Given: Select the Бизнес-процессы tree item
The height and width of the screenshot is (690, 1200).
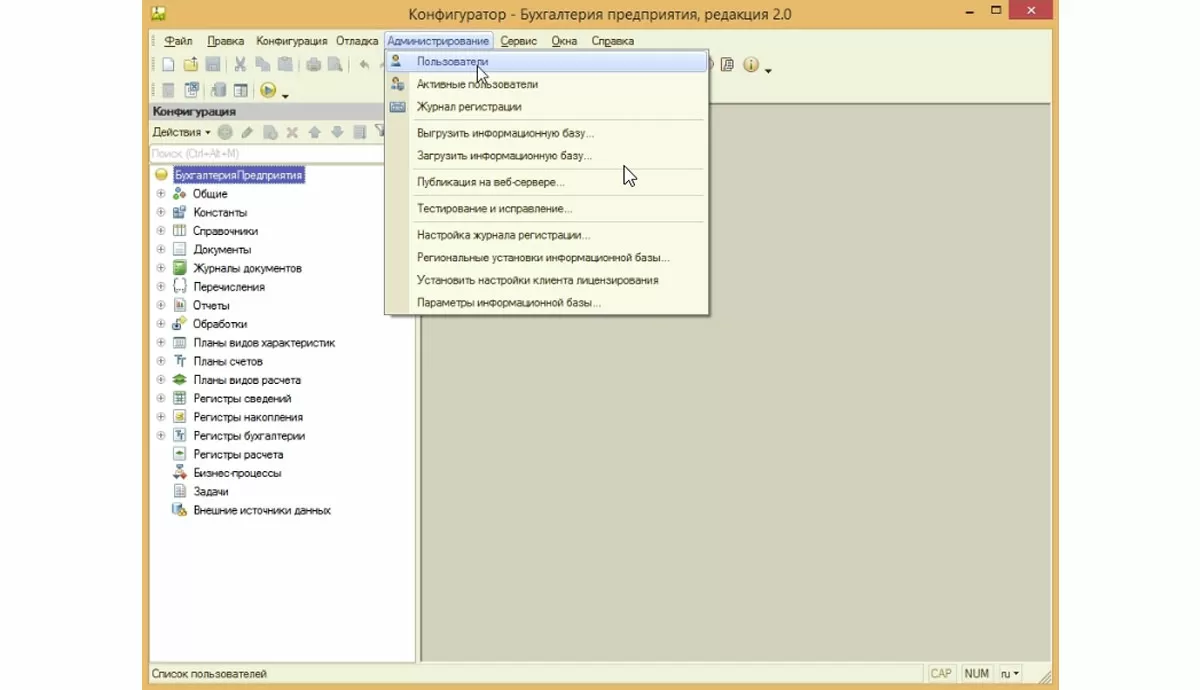Looking at the screenshot, I should coord(237,473).
